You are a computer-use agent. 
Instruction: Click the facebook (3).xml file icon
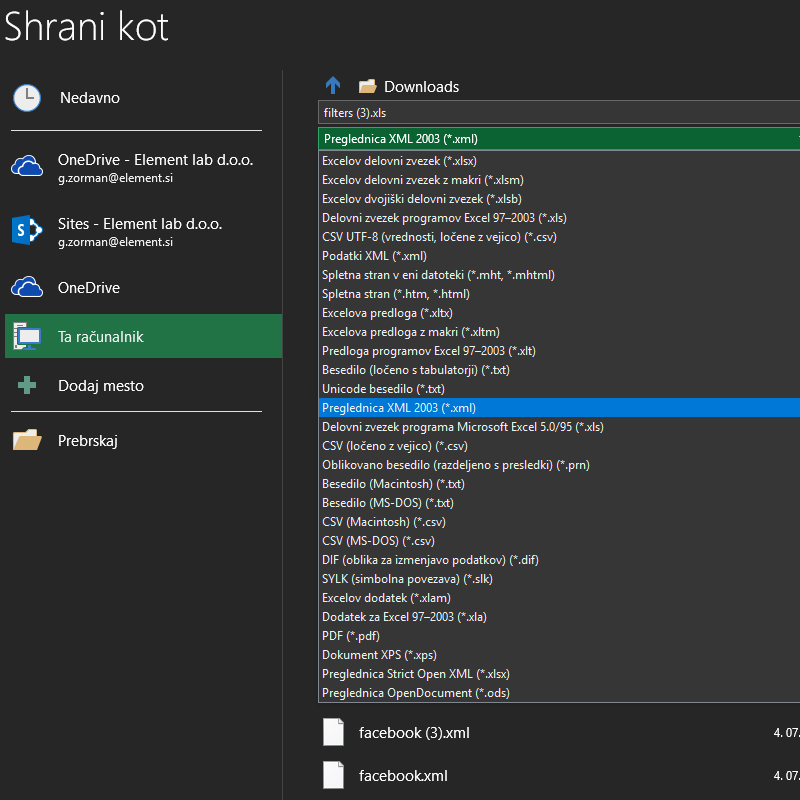[x=333, y=732]
